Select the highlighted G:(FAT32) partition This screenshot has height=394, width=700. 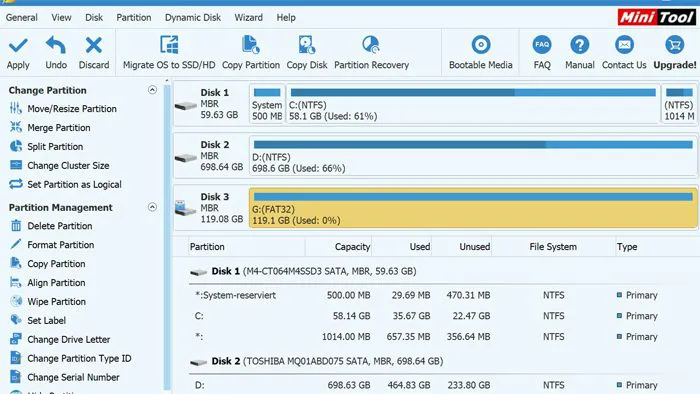click(473, 208)
